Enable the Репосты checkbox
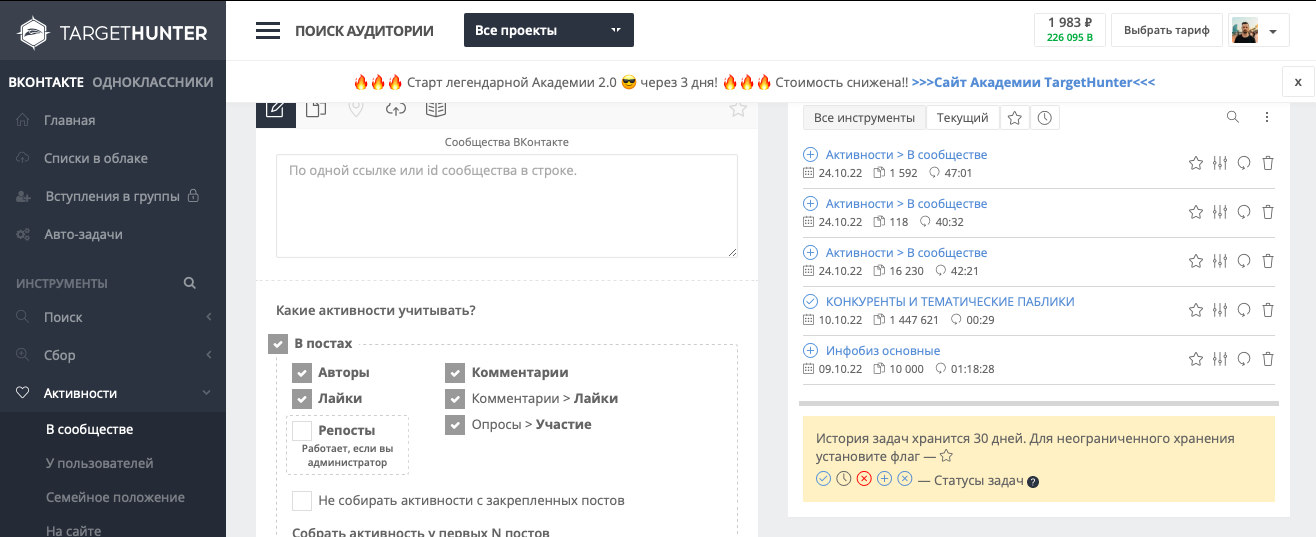This screenshot has height=537, width=1316. [x=302, y=431]
